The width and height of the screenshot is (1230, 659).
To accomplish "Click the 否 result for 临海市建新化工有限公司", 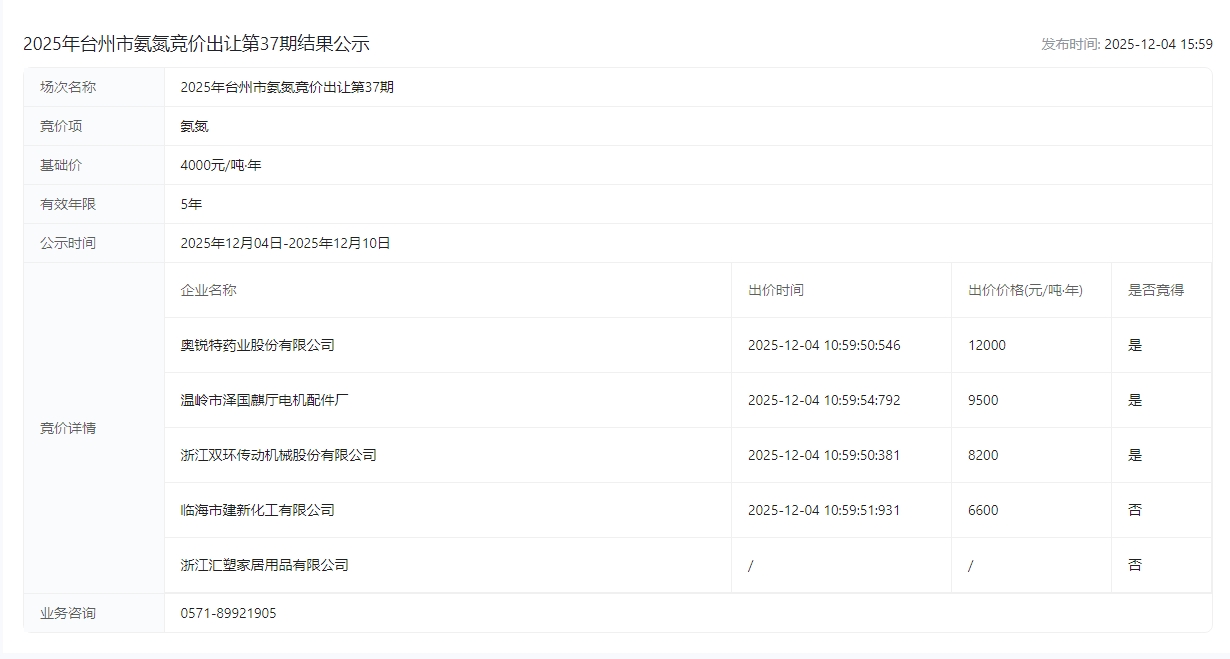I will tap(1134, 510).
